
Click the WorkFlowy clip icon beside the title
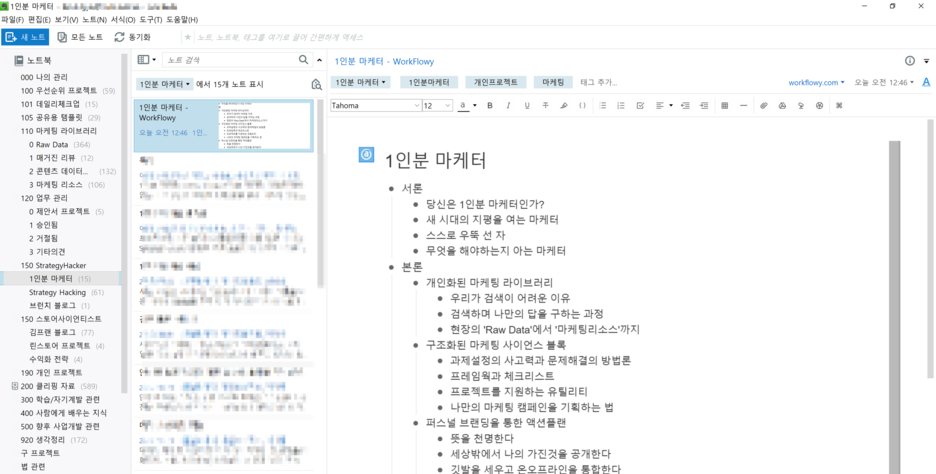click(x=366, y=155)
